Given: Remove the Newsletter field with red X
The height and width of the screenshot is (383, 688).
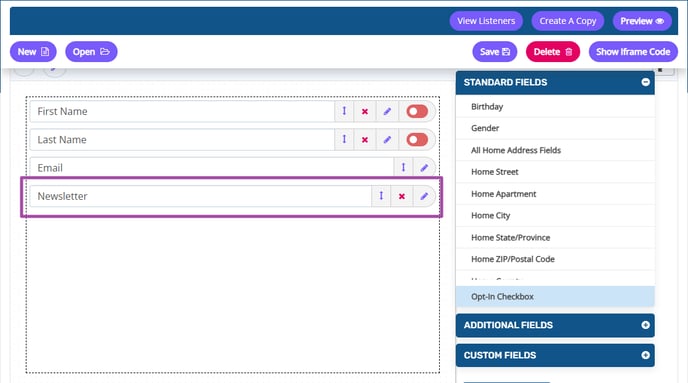Looking at the screenshot, I should [x=401, y=196].
